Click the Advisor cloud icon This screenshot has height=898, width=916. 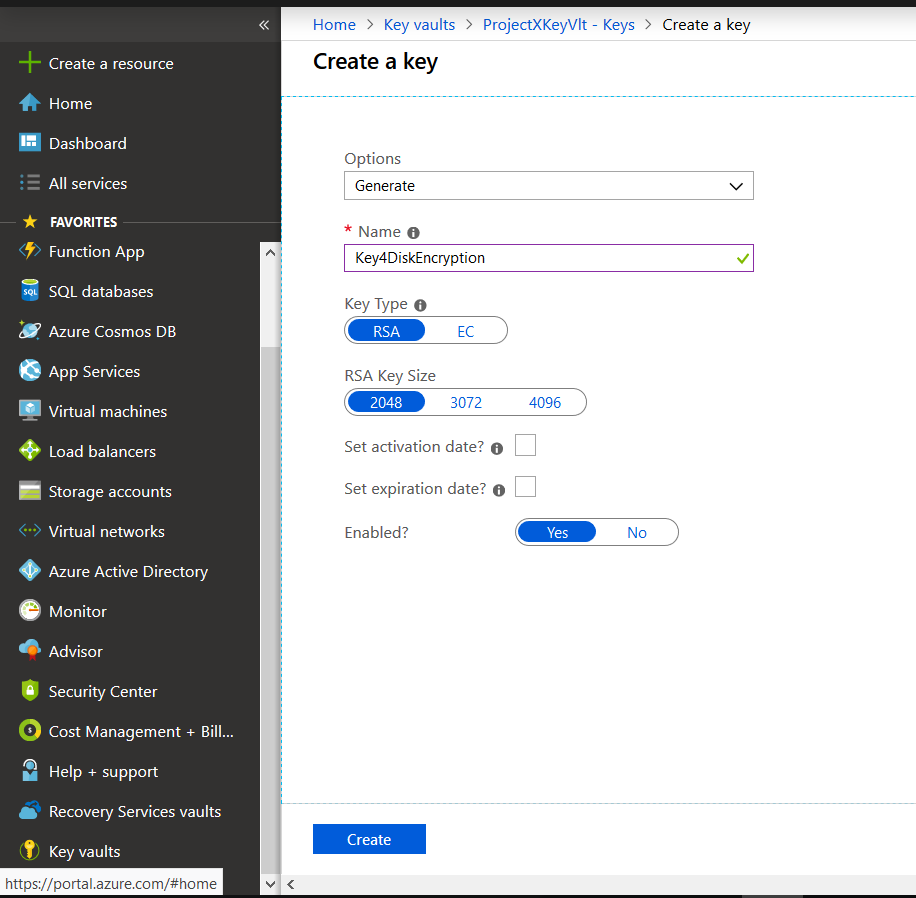coord(30,650)
